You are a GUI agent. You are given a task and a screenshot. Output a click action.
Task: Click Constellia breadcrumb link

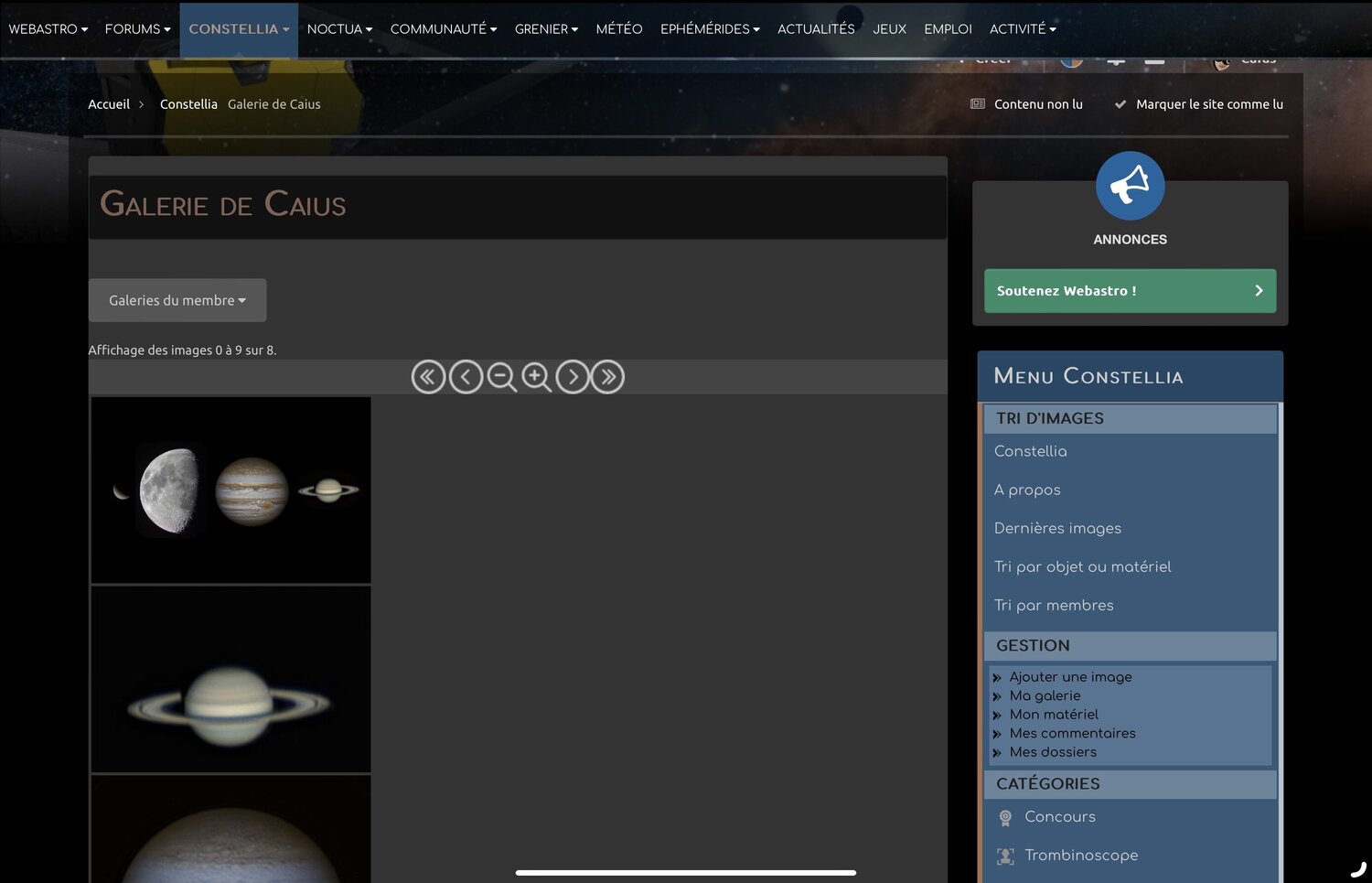tap(188, 104)
